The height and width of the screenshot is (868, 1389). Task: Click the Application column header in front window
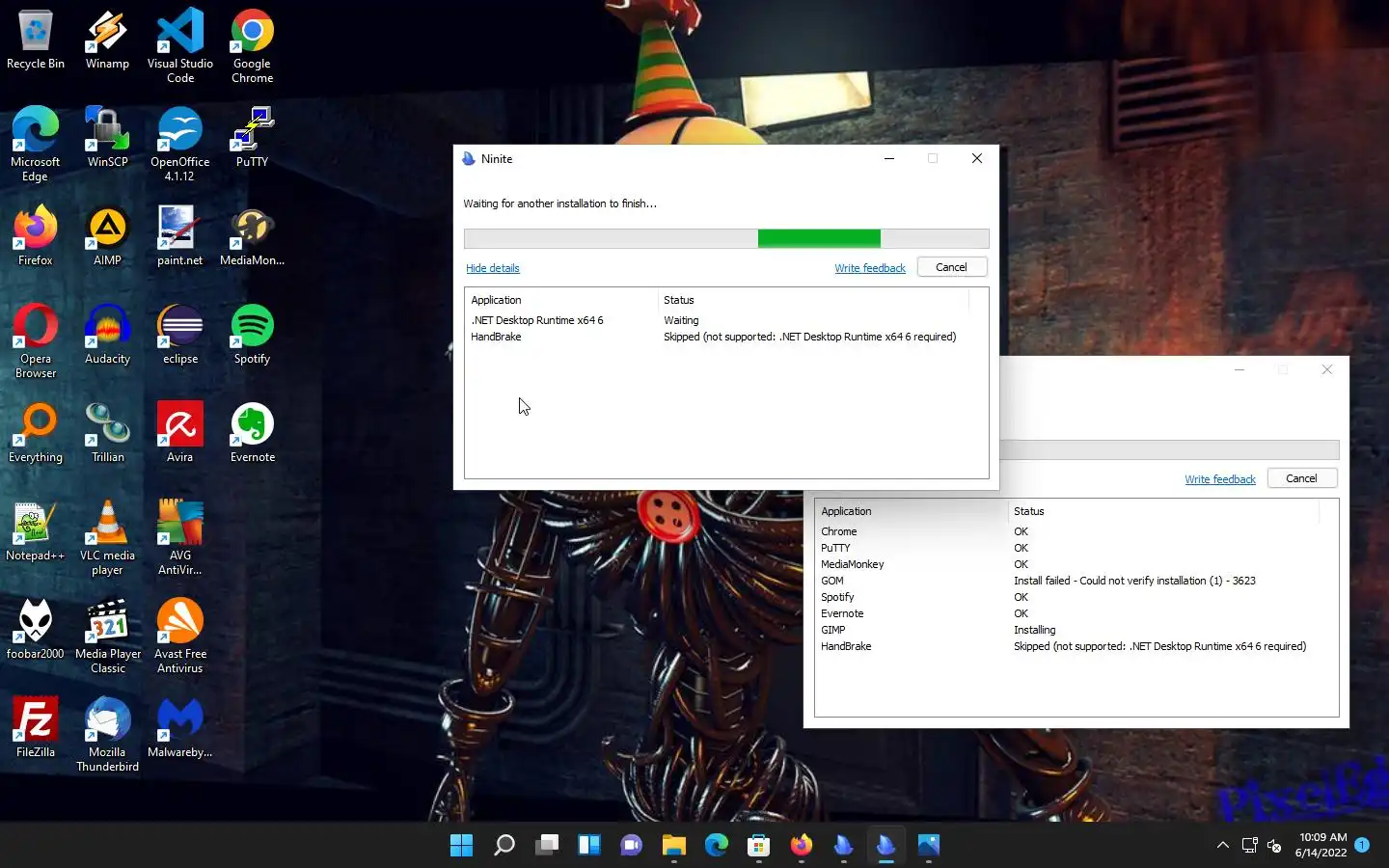click(561, 300)
